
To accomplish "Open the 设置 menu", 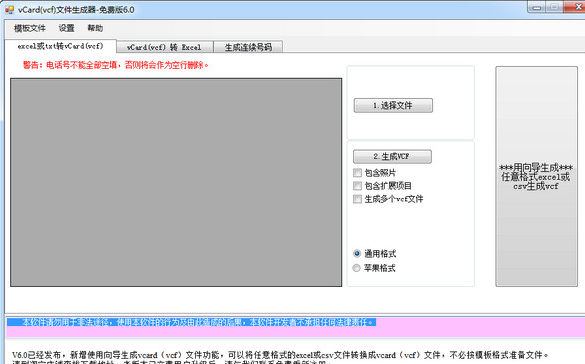I will [66, 28].
